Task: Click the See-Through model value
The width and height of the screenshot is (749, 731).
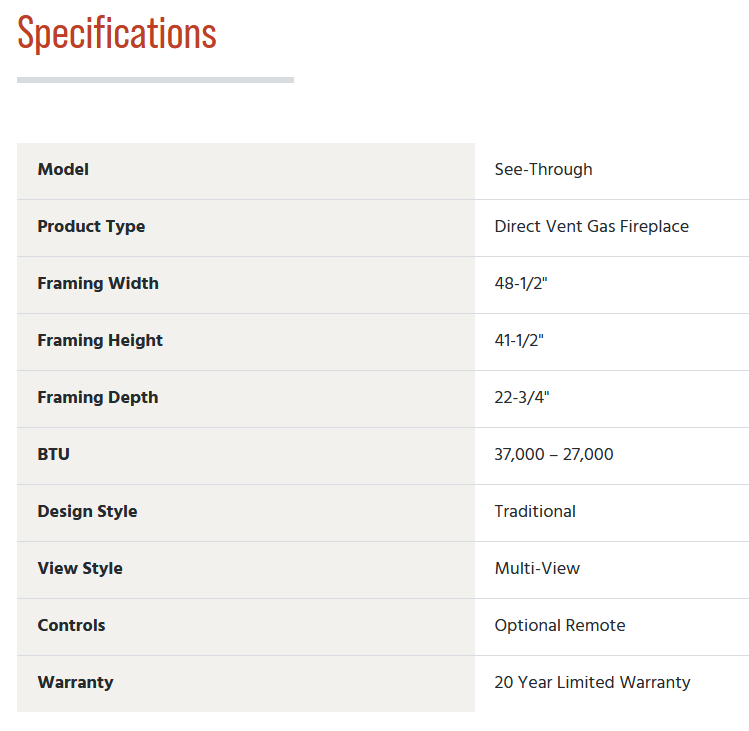Action: point(544,170)
